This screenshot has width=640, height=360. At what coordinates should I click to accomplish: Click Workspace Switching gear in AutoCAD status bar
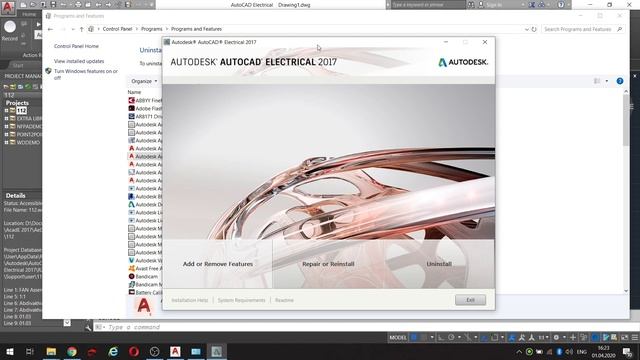(556, 338)
